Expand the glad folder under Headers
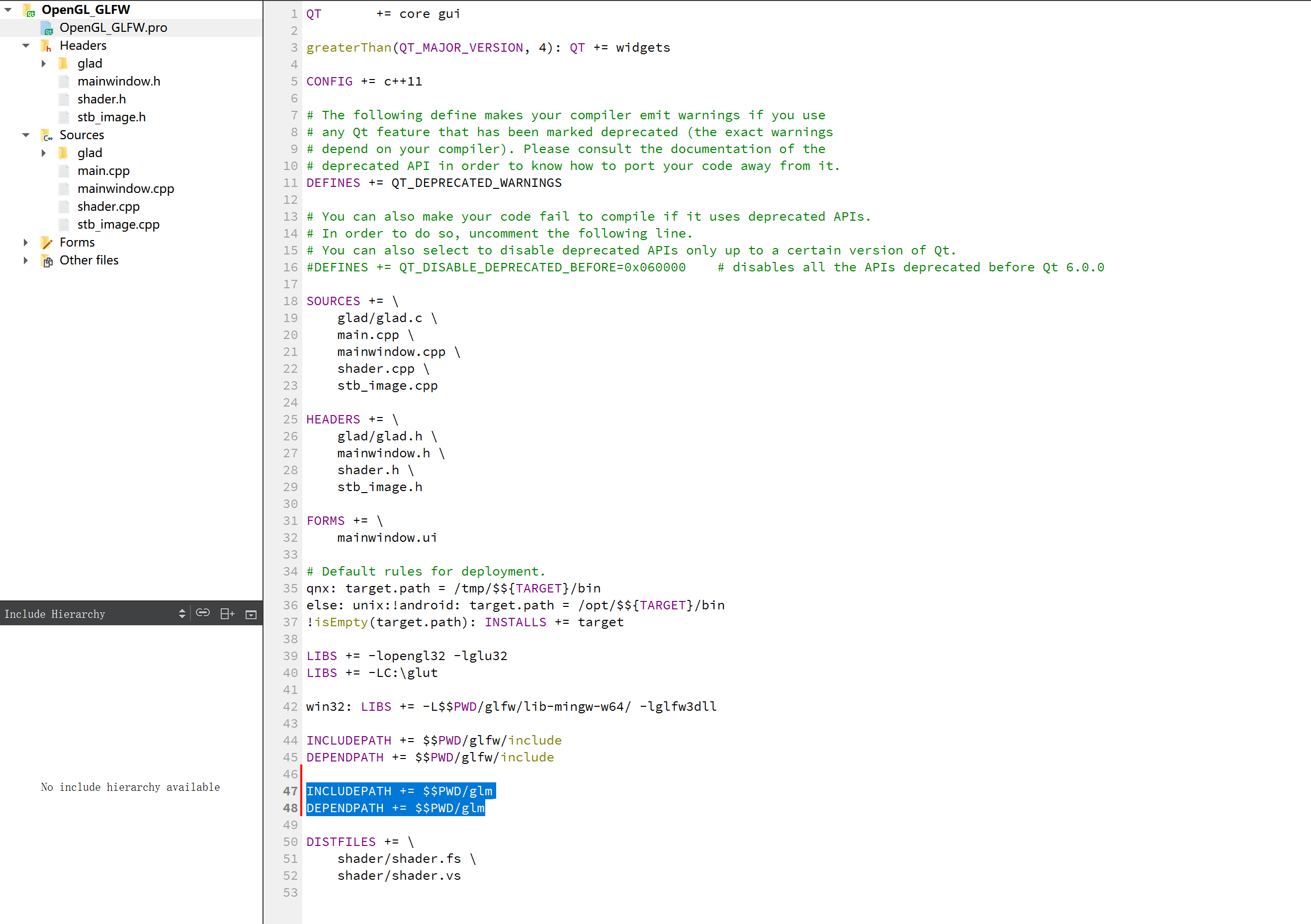This screenshot has height=924, width=1311. pyautogui.click(x=43, y=63)
